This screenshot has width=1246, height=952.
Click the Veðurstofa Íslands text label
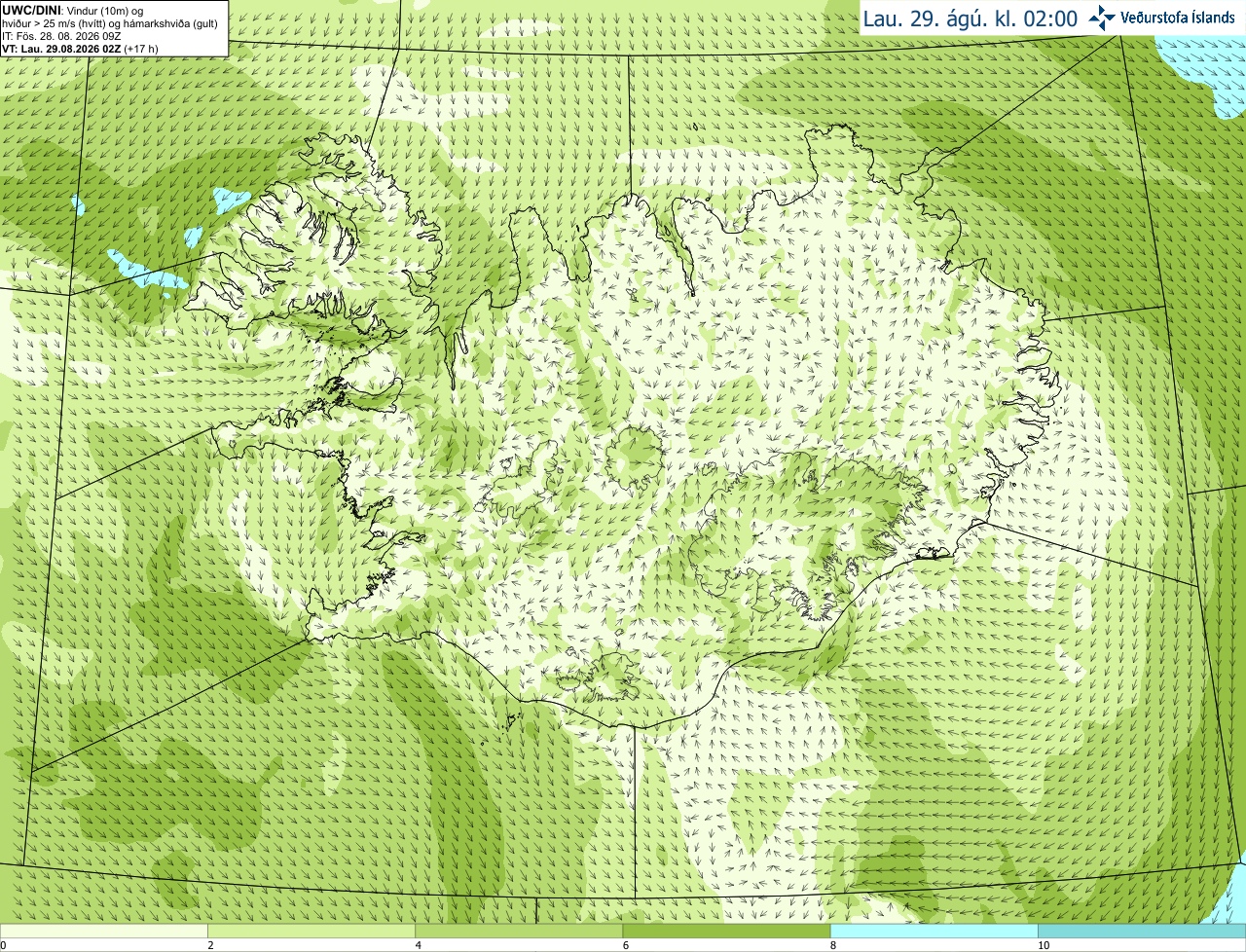pyautogui.click(x=1178, y=18)
